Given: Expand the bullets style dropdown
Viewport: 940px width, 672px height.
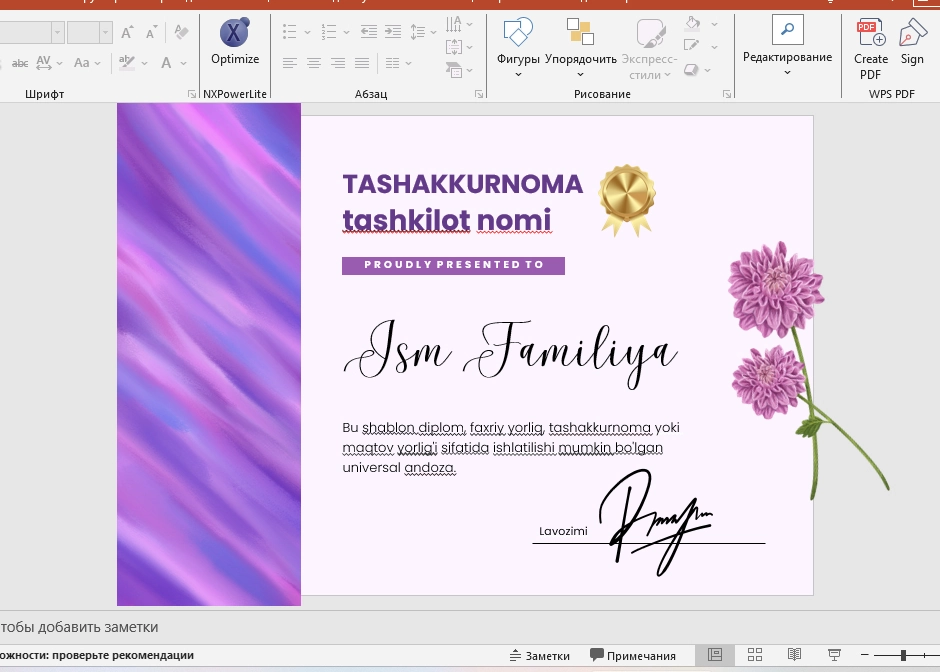Looking at the screenshot, I should [307, 32].
